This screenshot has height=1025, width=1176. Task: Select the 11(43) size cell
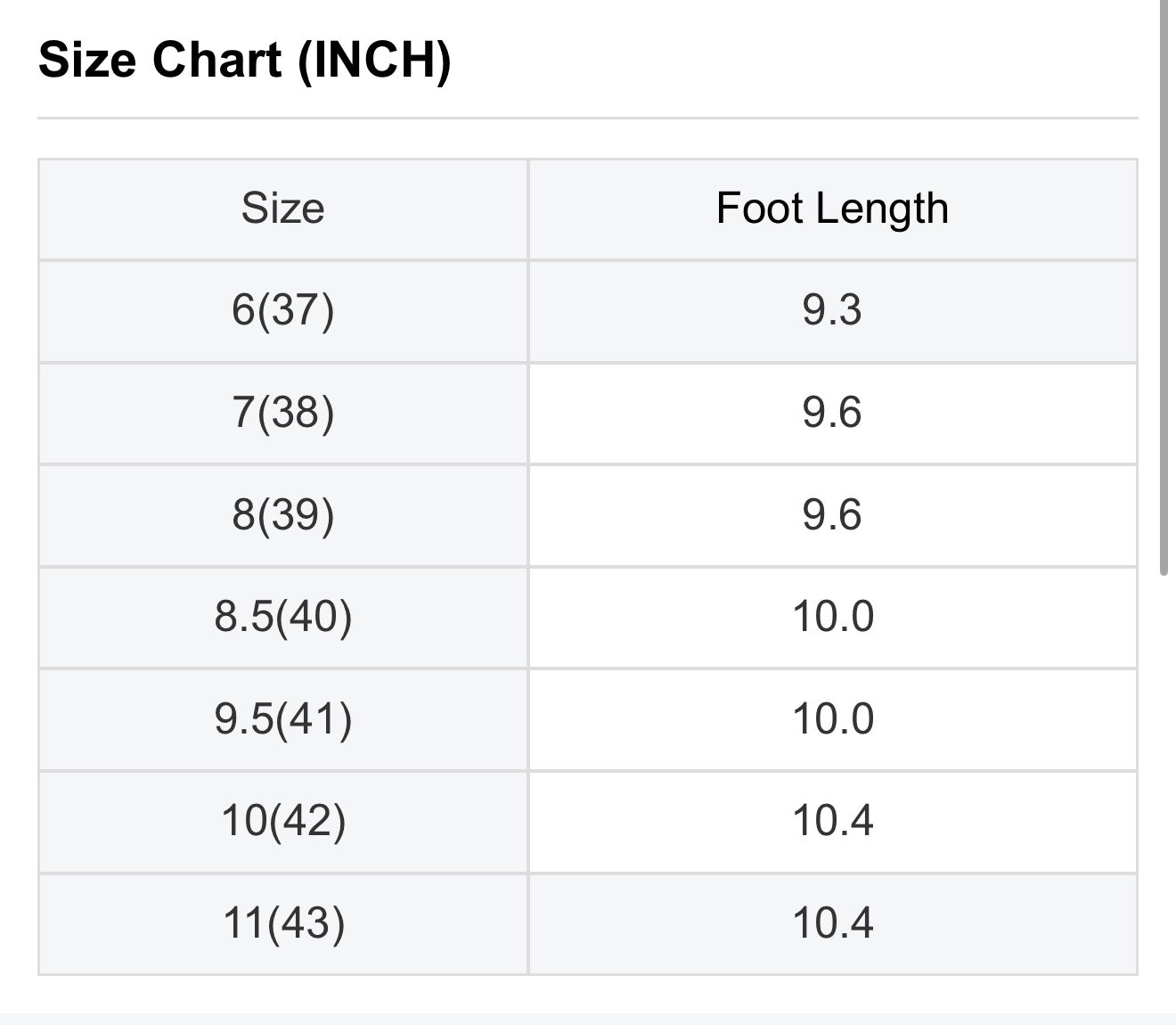pos(282,922)
